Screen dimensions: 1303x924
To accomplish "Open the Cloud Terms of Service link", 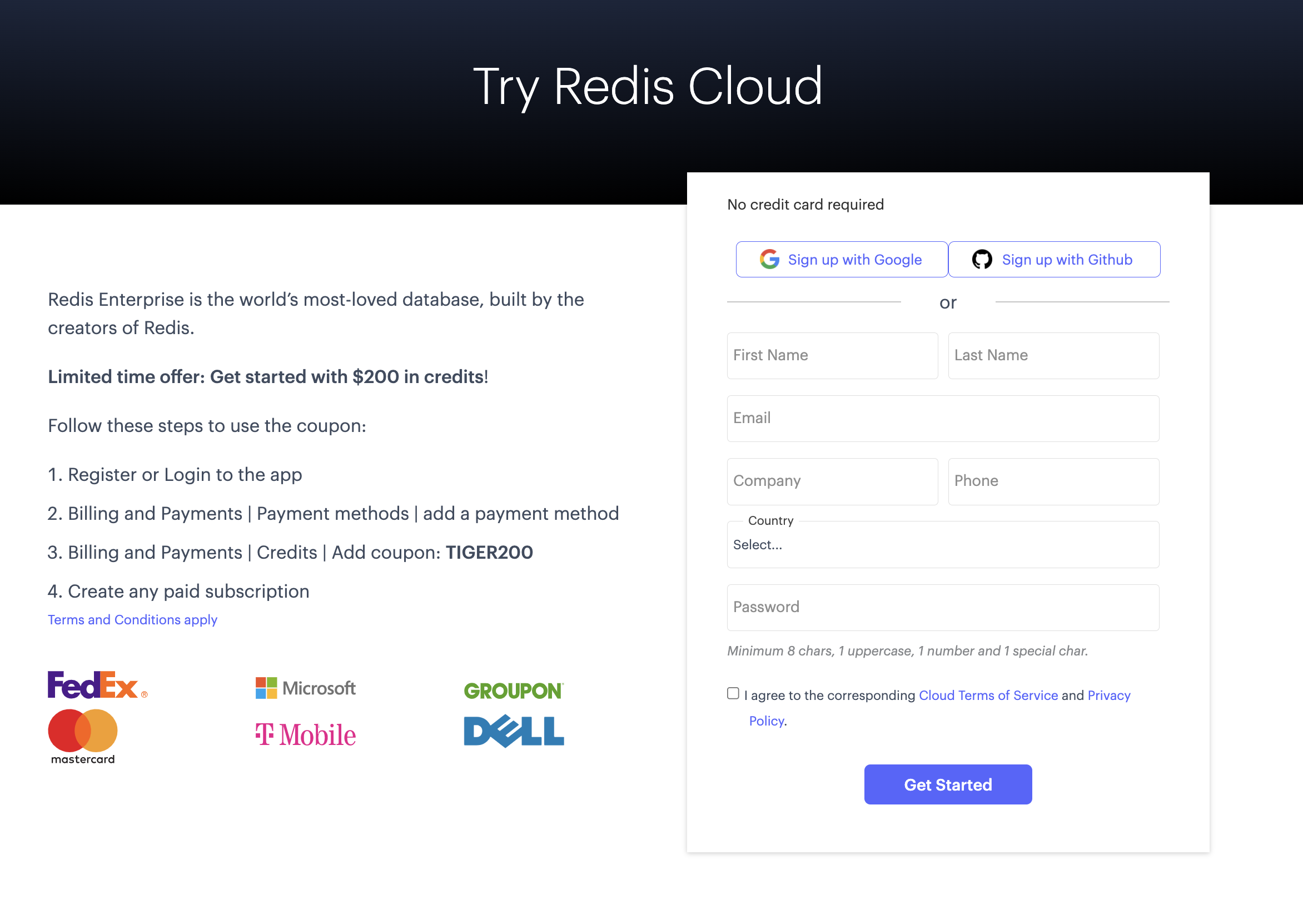I will 988,696.
